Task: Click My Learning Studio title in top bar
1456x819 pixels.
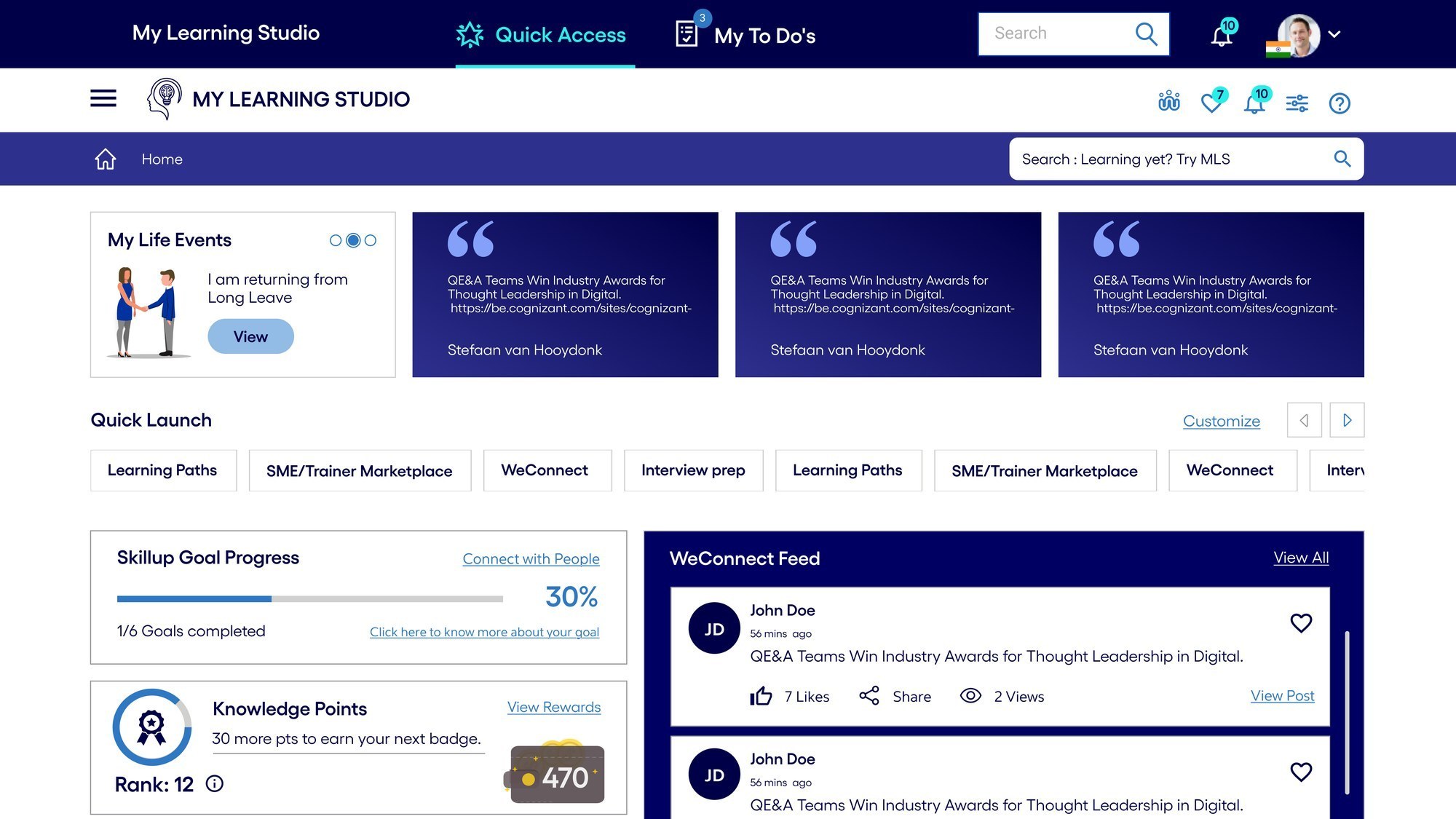Action: pyautogui.click(x=226, y=33)
